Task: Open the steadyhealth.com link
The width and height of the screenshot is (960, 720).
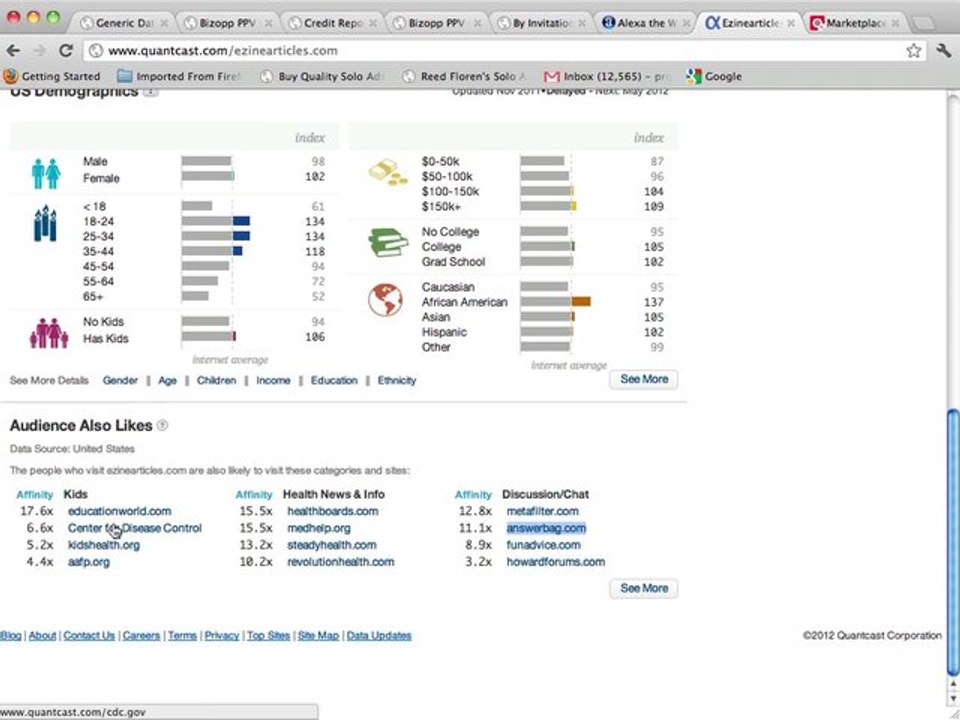Action: (x=331, y=545)
